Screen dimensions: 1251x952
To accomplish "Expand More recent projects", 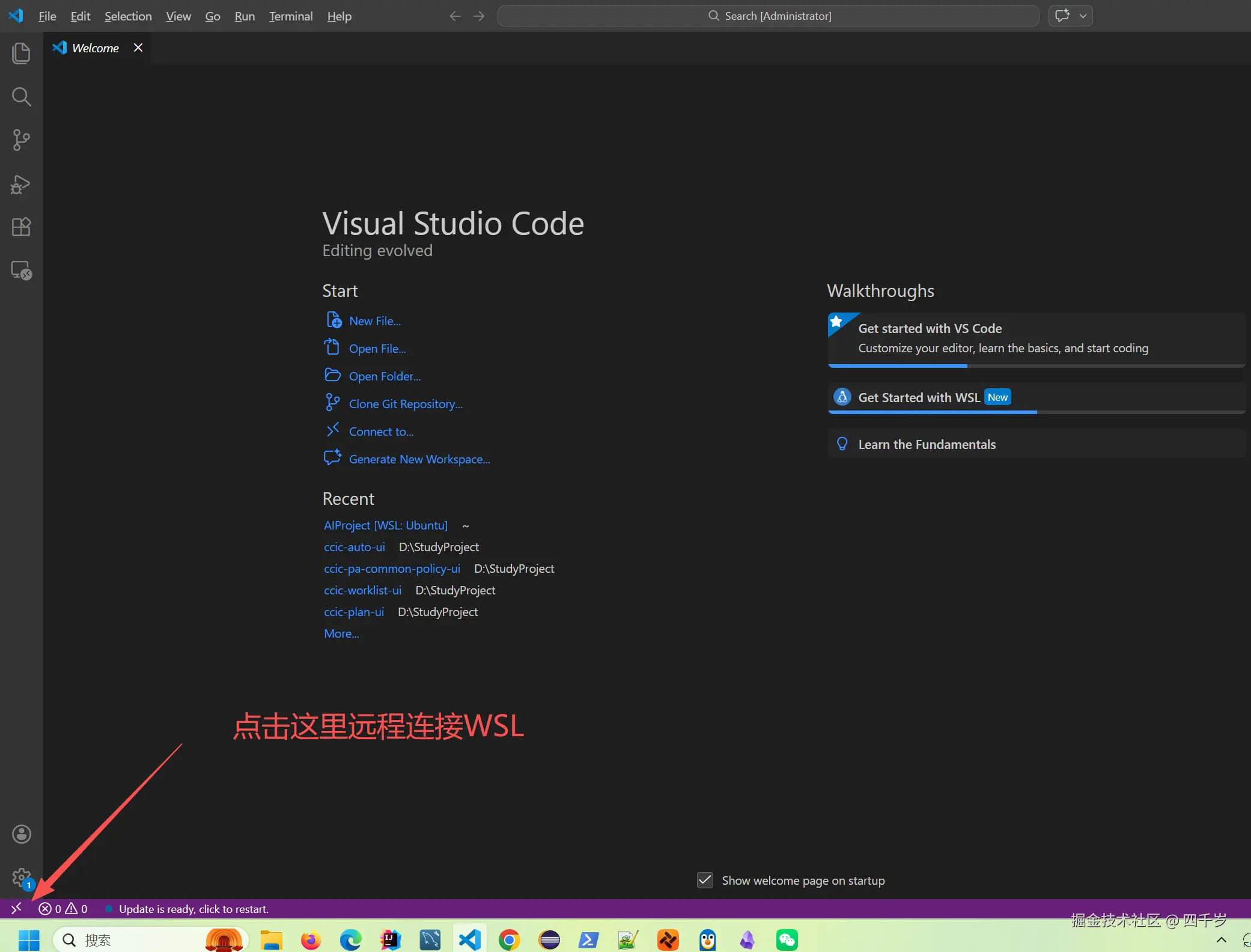I will pyautogui.click(x=341, y=633).
